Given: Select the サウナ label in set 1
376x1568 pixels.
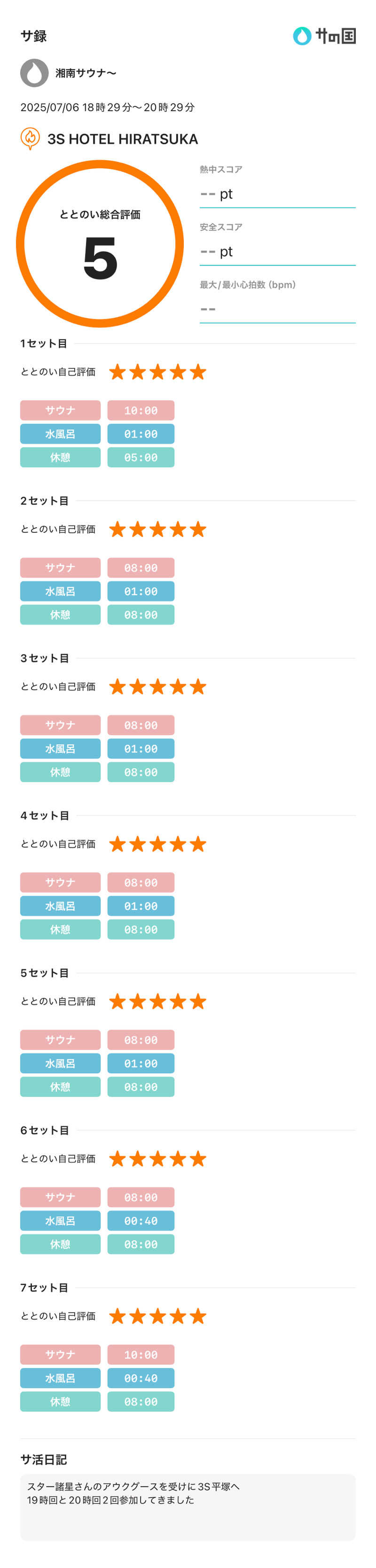Looking at the screenshot, I should [60, 410].
